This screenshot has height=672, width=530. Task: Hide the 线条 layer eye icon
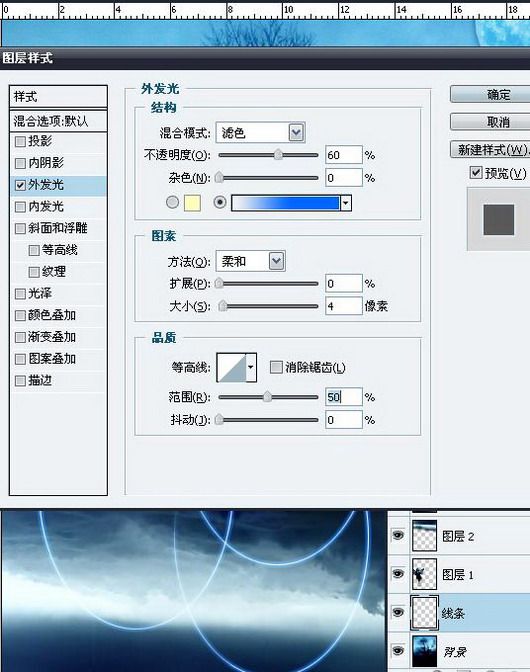pos(398,612)
